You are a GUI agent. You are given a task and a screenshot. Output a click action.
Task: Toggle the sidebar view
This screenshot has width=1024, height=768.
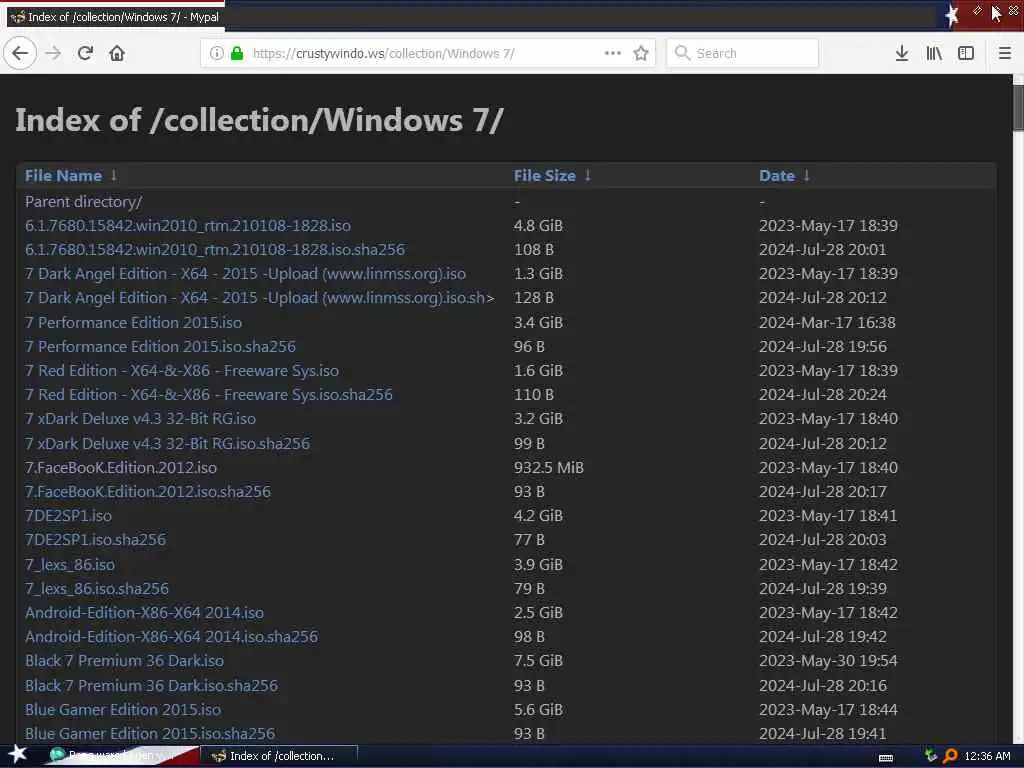[x=966, y=53]
